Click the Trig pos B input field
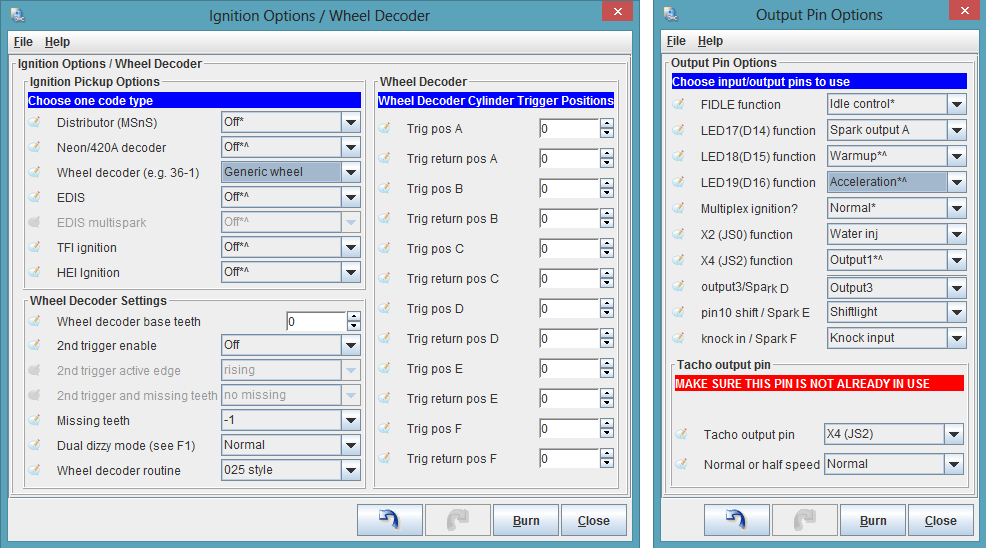 pyautogui.click(x=569, y=188)
